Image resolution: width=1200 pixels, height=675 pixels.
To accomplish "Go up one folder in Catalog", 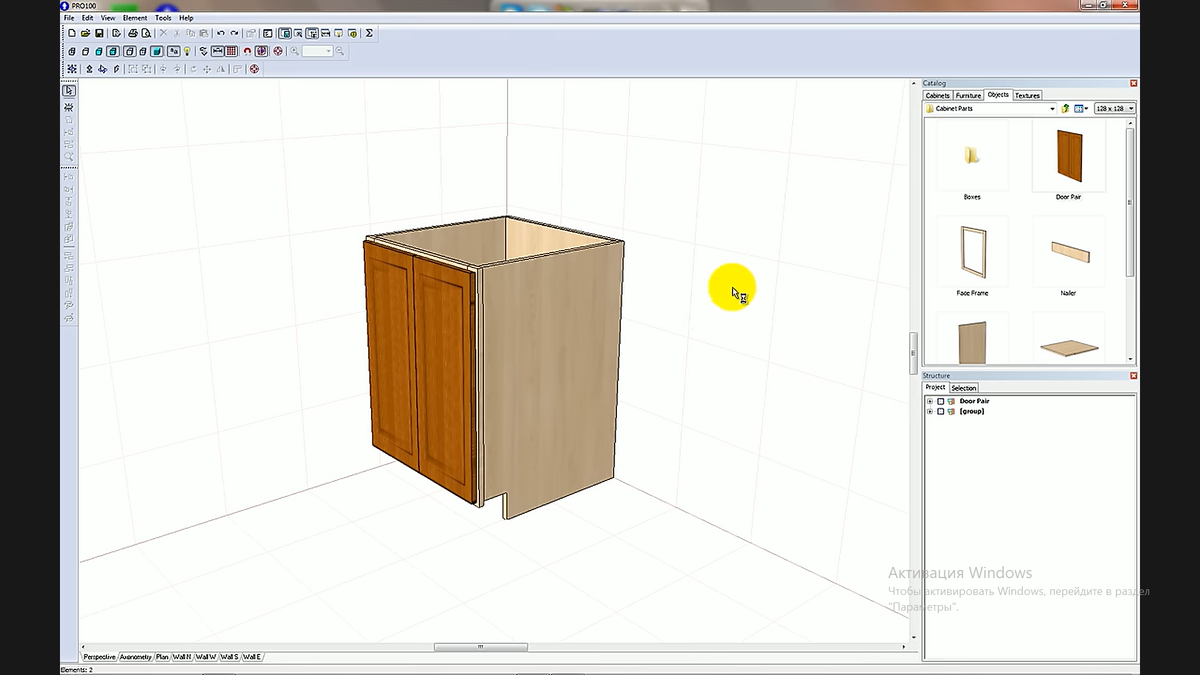I will click(1065, 108).
